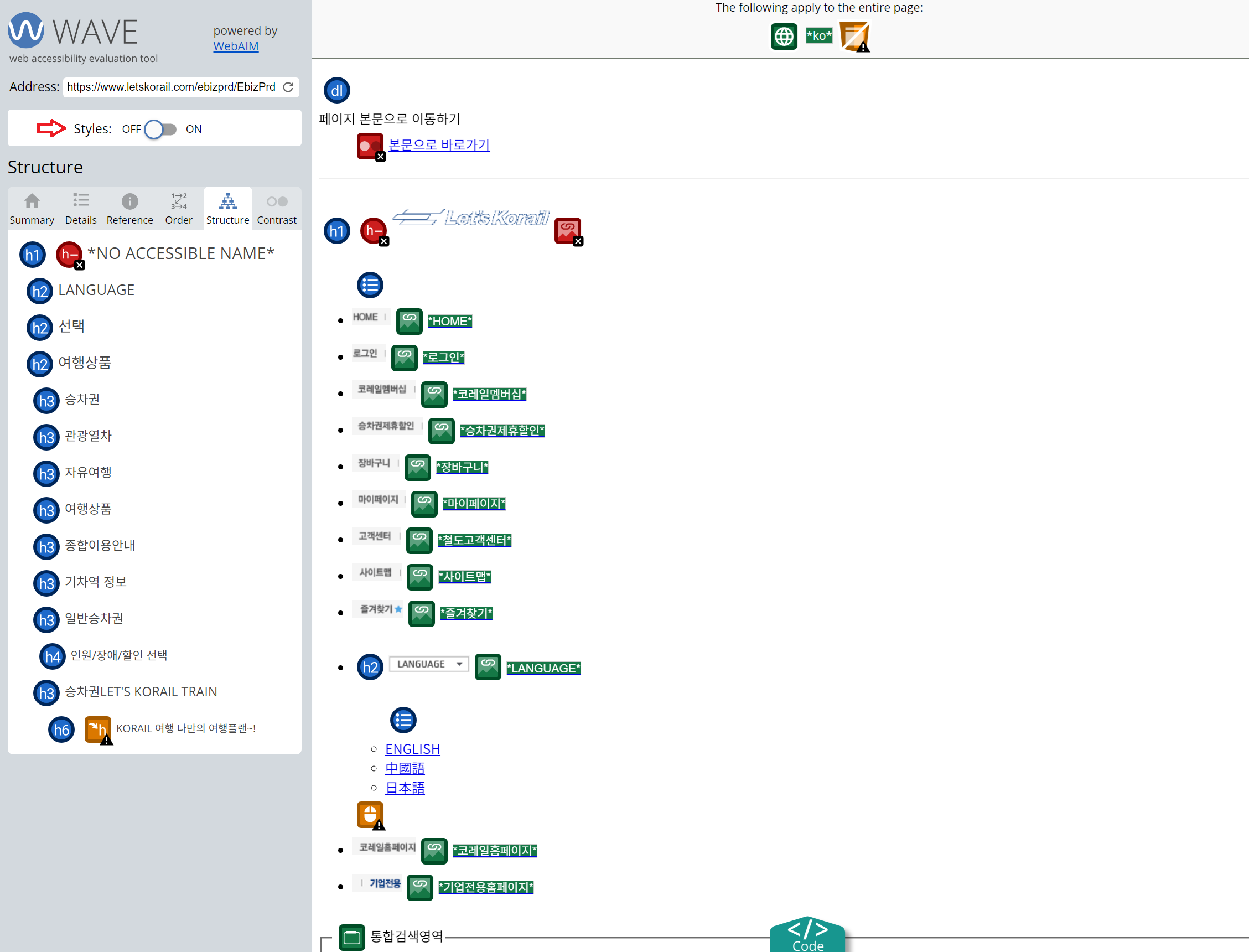
Task: Select the h2 LANGUAGE heading in structure list
Action: point(80,290)
